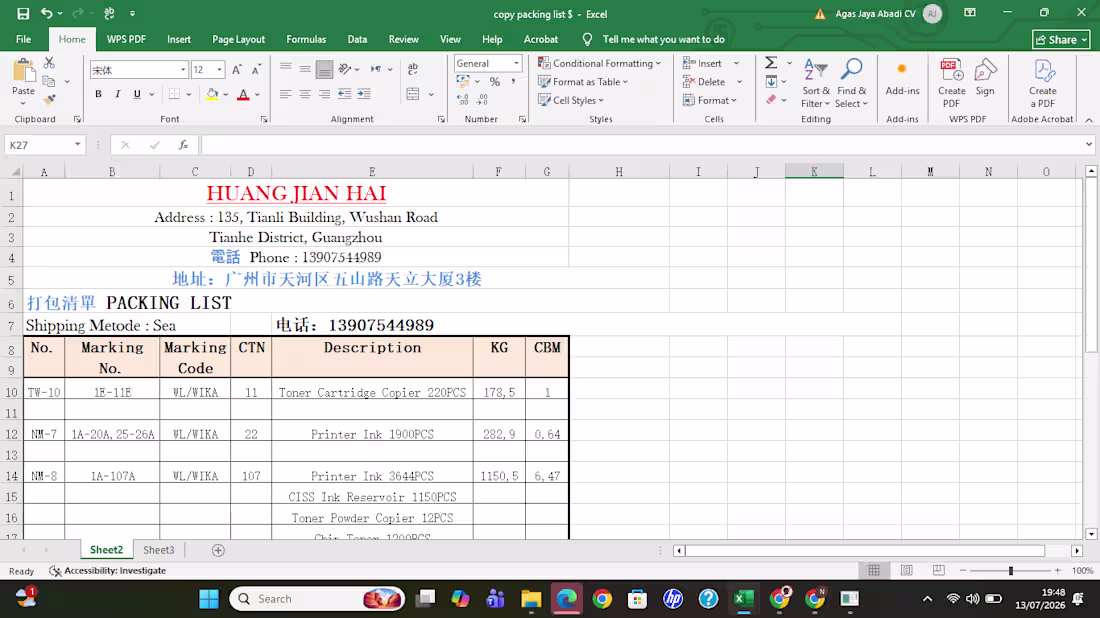The image size is (1100, 618).
Task: Open the Sheet3 worksheet tab
Action: [x=159, y=551]
